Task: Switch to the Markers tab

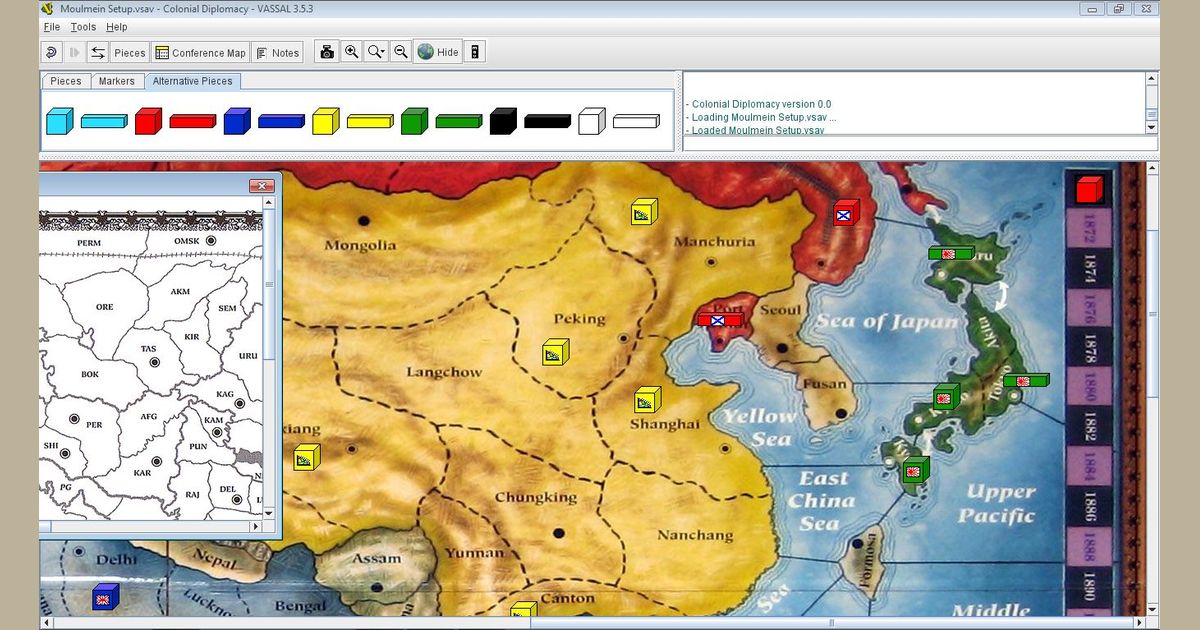Action: [117, 81]
